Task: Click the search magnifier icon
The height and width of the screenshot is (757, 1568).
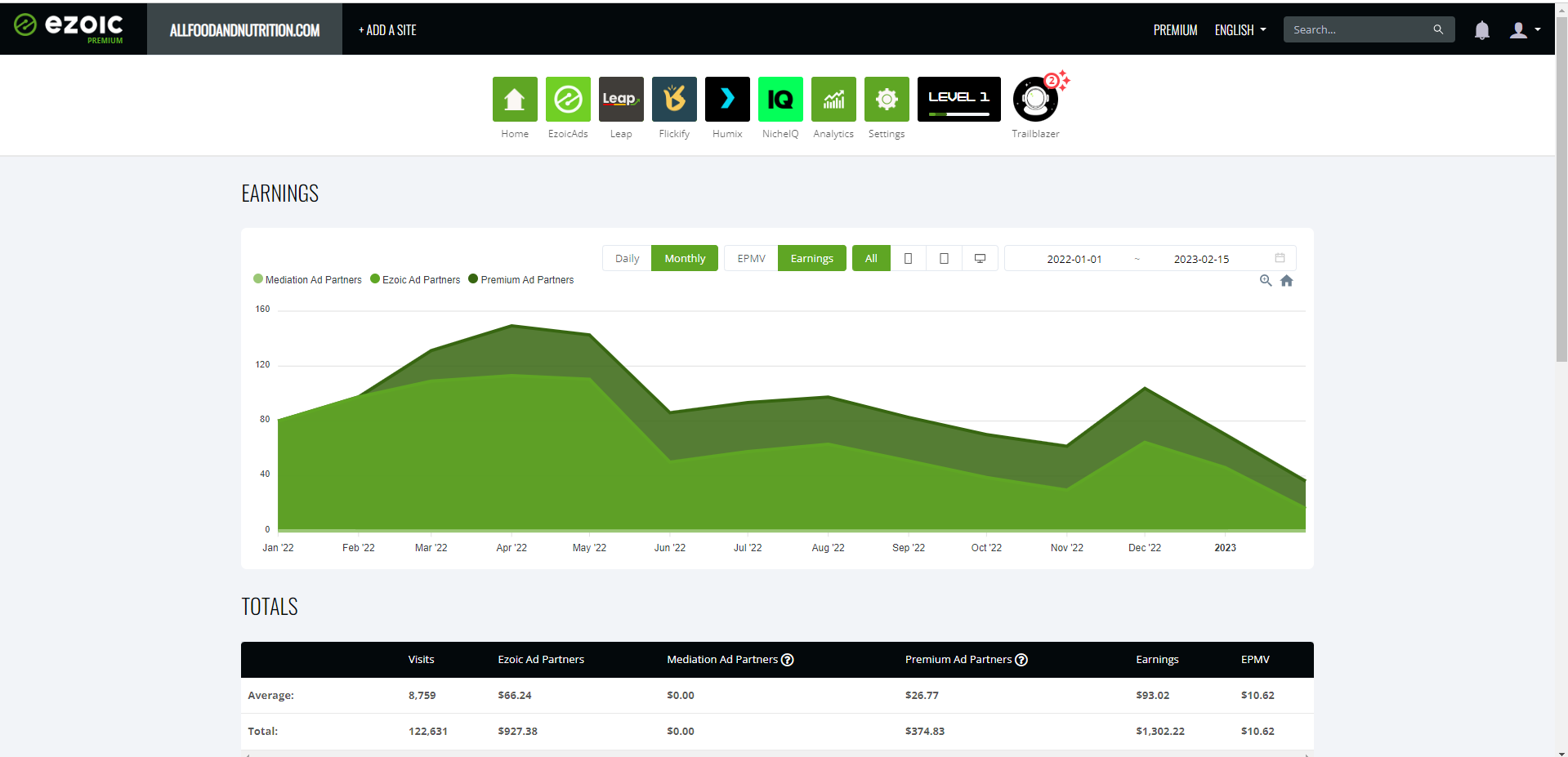Action: click(x=1438, y=29)
